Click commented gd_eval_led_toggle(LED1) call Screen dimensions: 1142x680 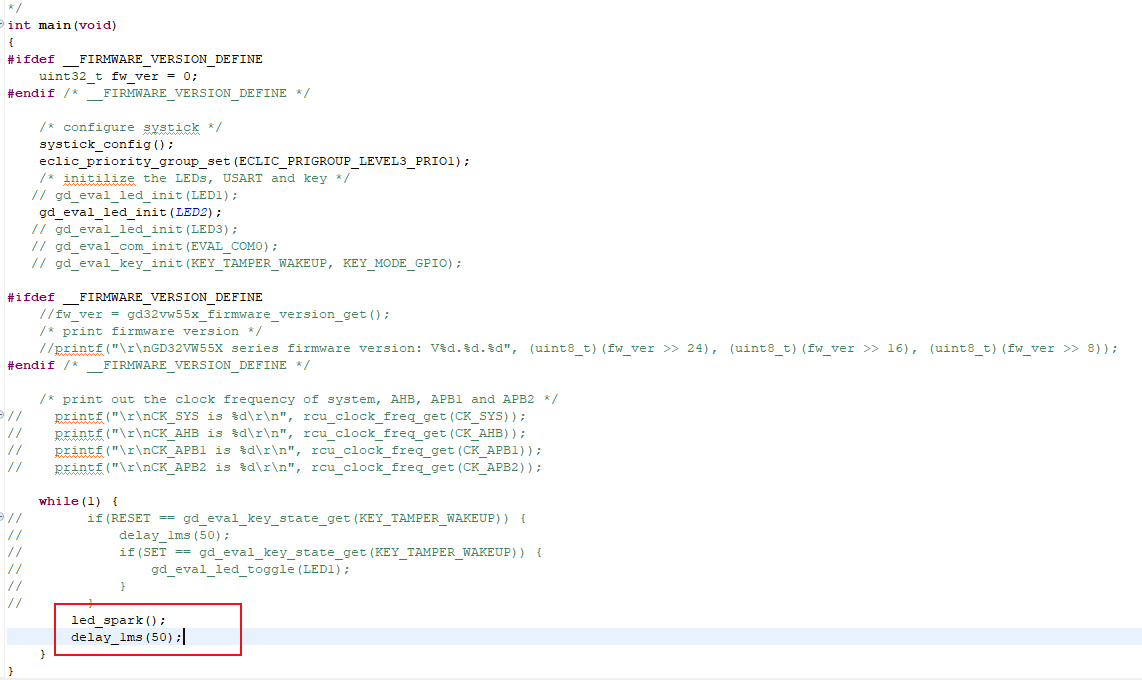pos(250,569)
